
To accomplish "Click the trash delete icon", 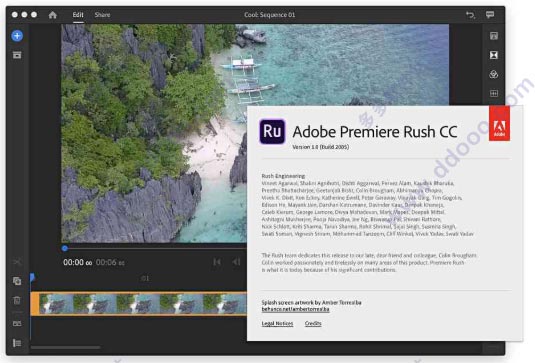I will tap(17, 300).
